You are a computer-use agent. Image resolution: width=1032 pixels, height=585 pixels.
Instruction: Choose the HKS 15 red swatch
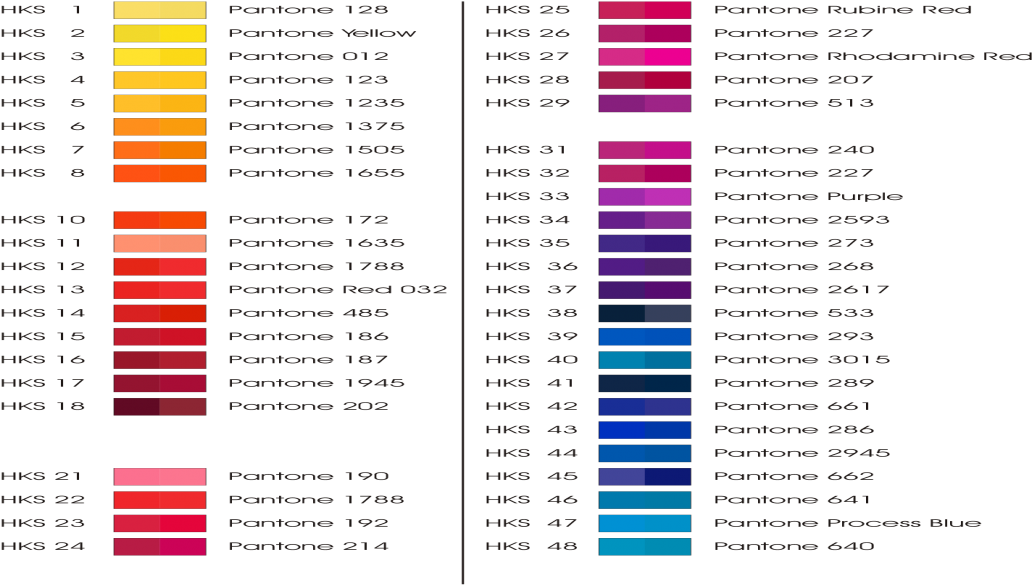point(160,336)
